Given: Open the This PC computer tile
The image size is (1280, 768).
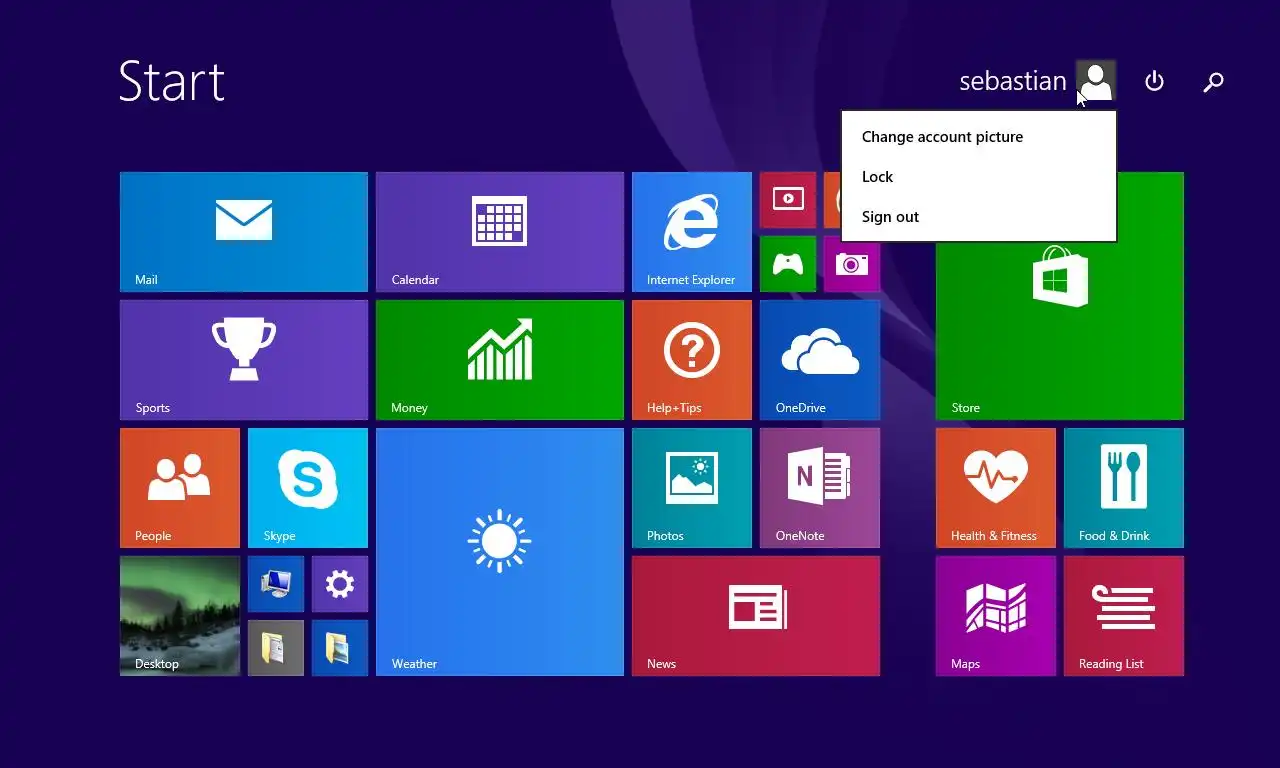Looking at the screenshot, I should coord(276,584).
